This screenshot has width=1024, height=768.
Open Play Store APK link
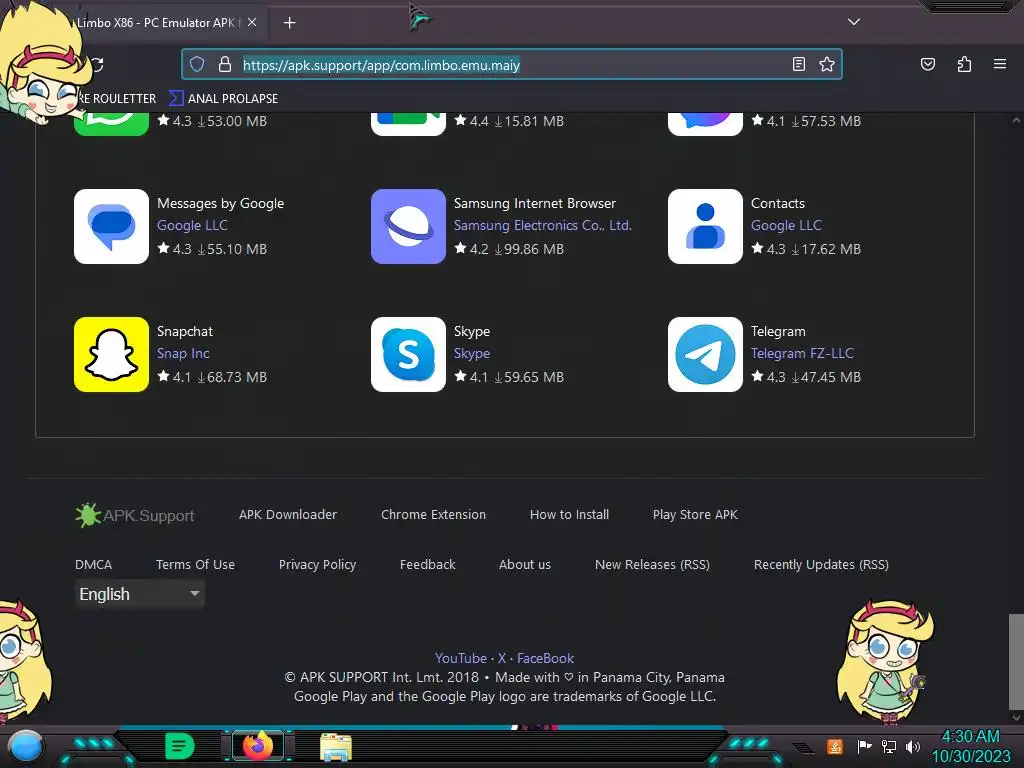click(x=696, y=515)
